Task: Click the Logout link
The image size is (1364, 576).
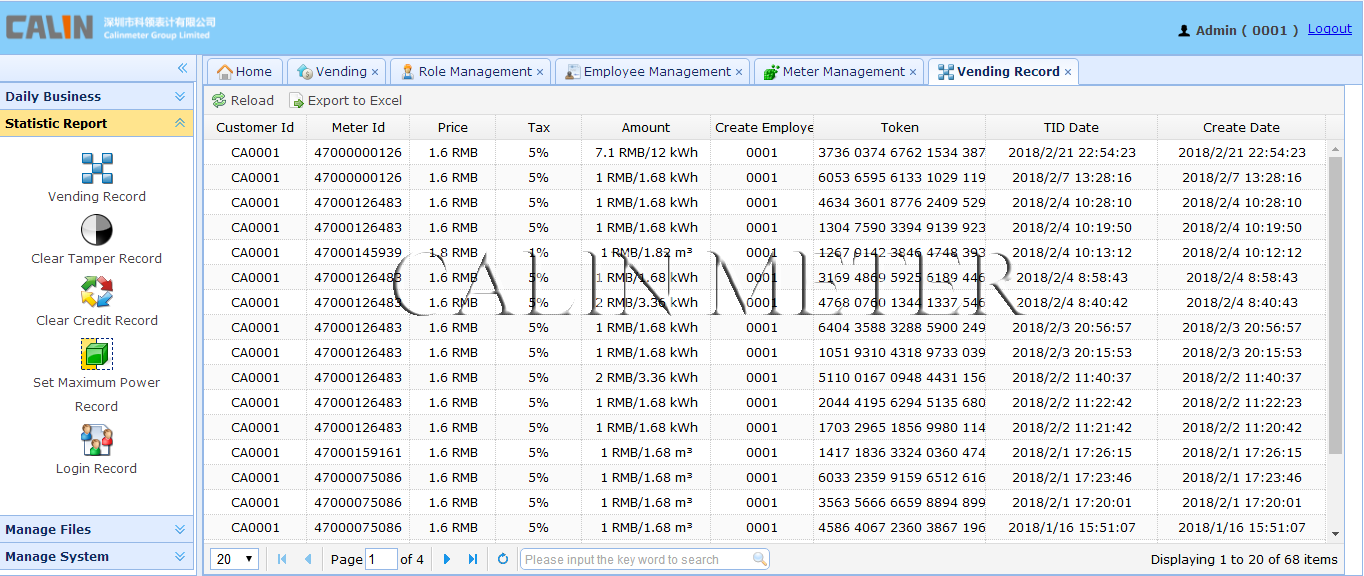Action: [1329, 29]
